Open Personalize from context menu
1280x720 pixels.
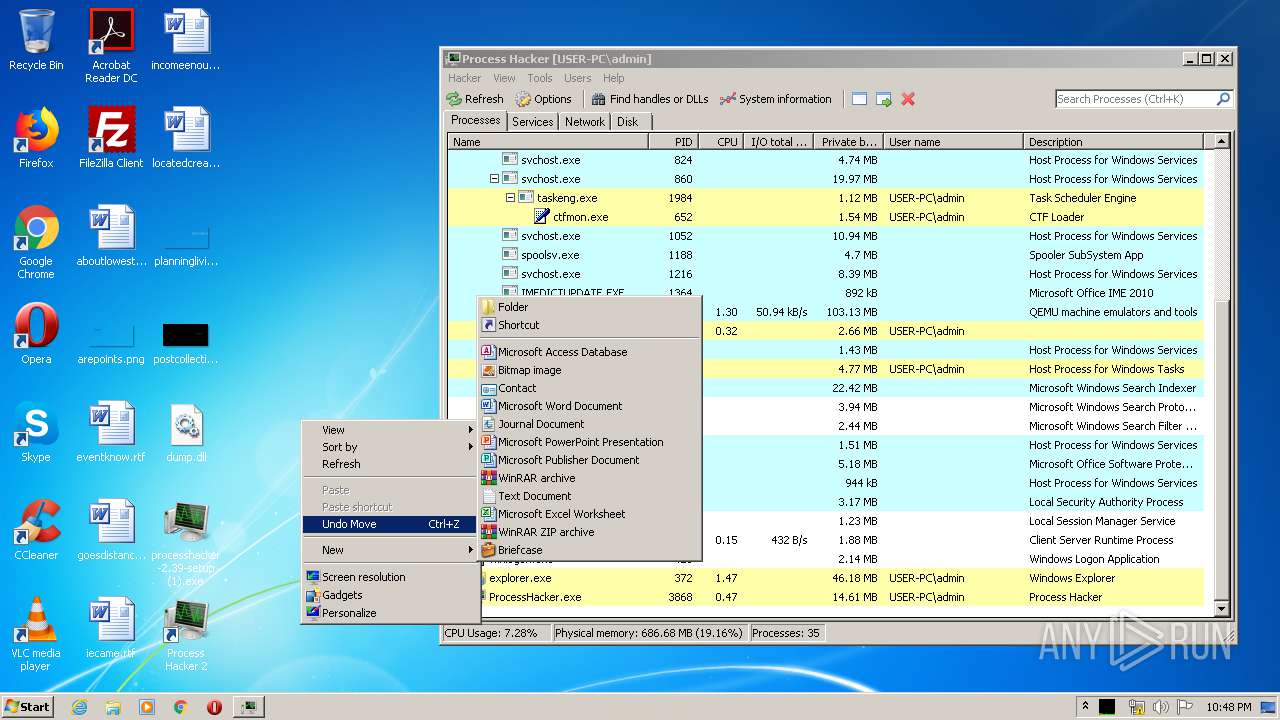(391, 613)
